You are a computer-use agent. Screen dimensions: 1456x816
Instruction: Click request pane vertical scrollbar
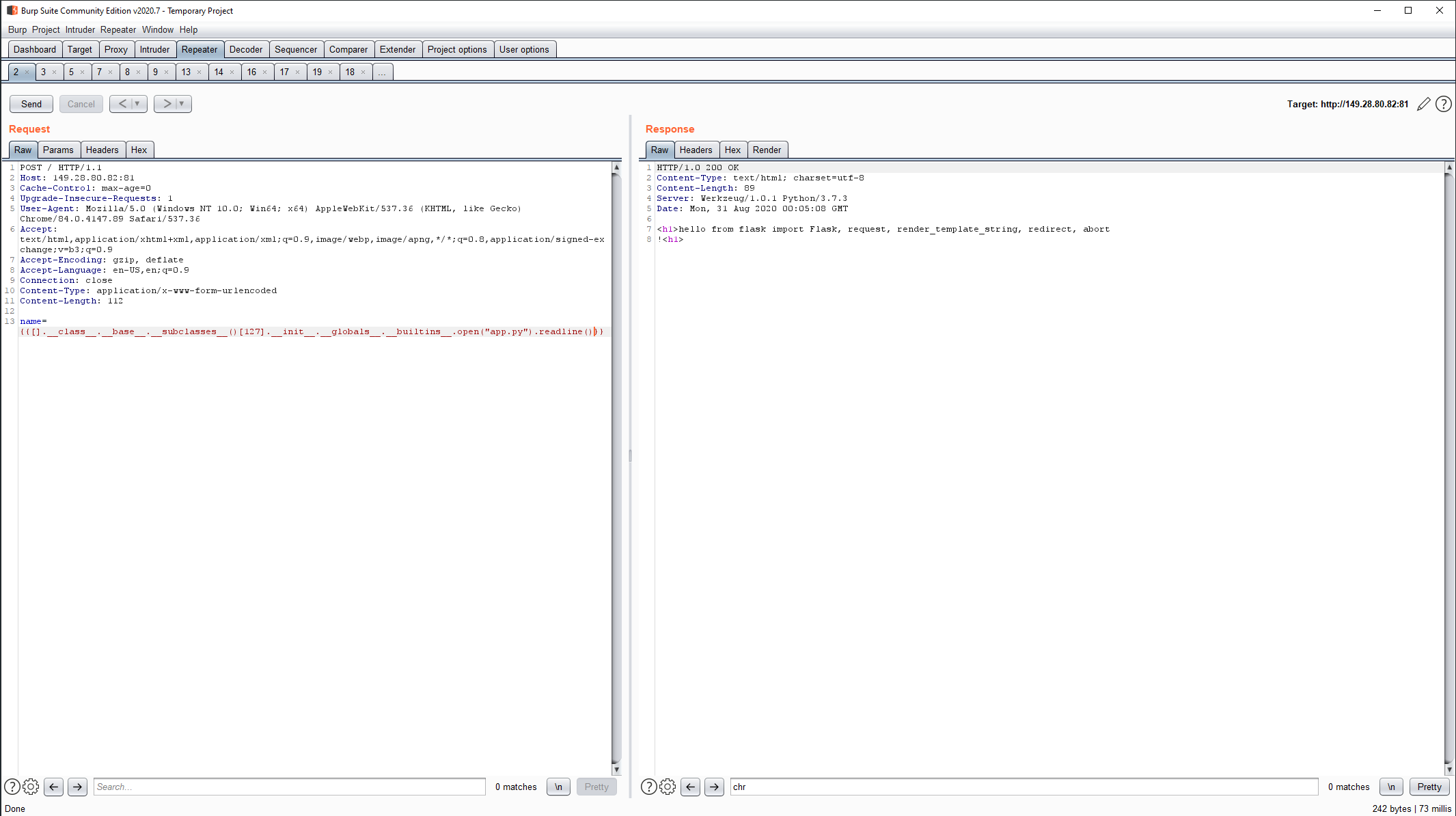click(x=616, y=467)
